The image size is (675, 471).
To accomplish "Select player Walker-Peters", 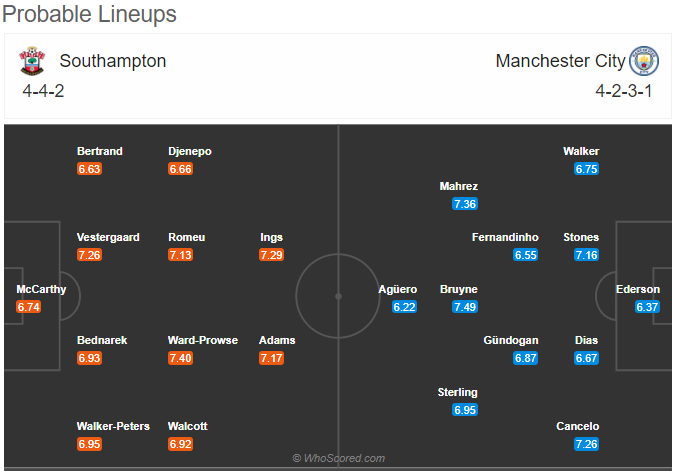I will click(x=113, y=426).
